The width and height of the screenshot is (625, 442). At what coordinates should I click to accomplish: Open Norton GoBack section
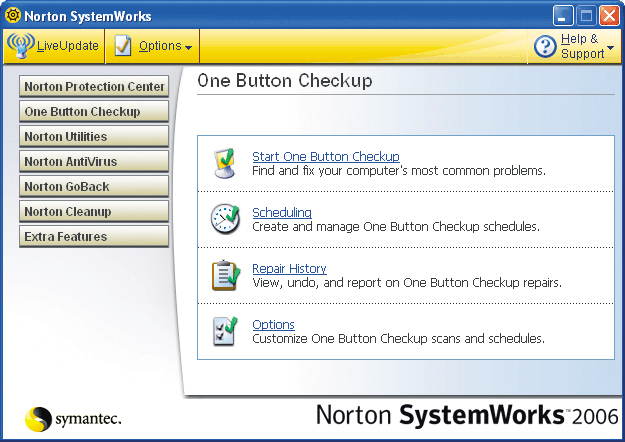tap(94, 187)
